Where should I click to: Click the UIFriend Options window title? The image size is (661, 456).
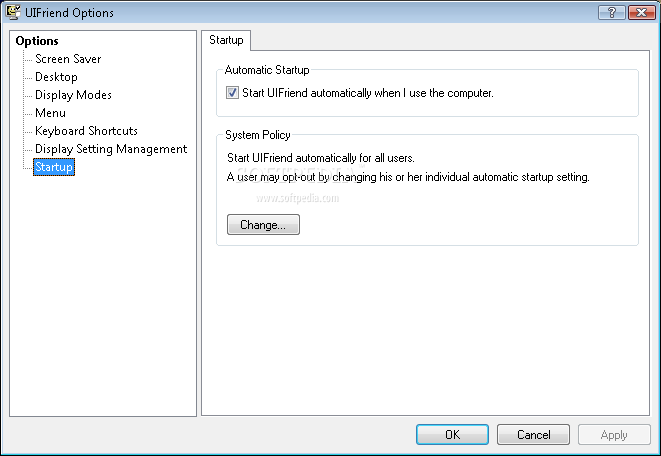click(x=69, y=13)
